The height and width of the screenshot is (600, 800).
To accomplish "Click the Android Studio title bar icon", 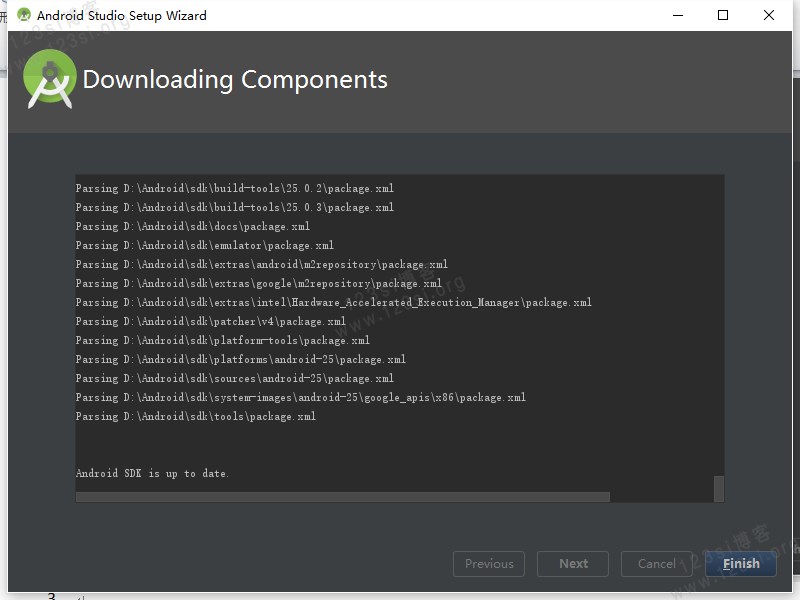I will (x=23, y=15).
